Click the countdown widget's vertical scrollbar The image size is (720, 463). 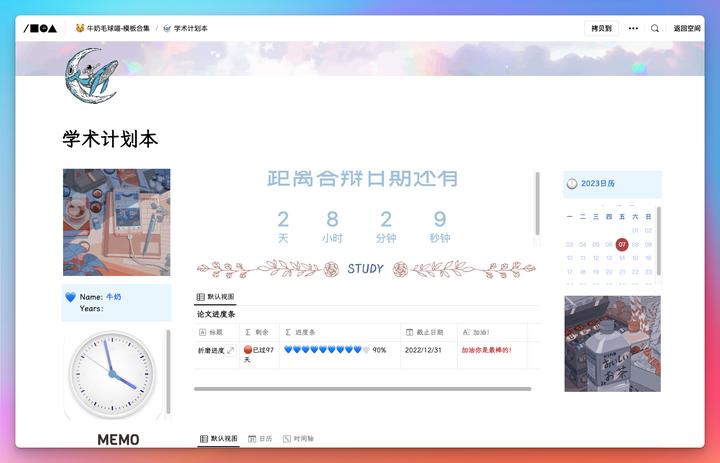[537, 204]
